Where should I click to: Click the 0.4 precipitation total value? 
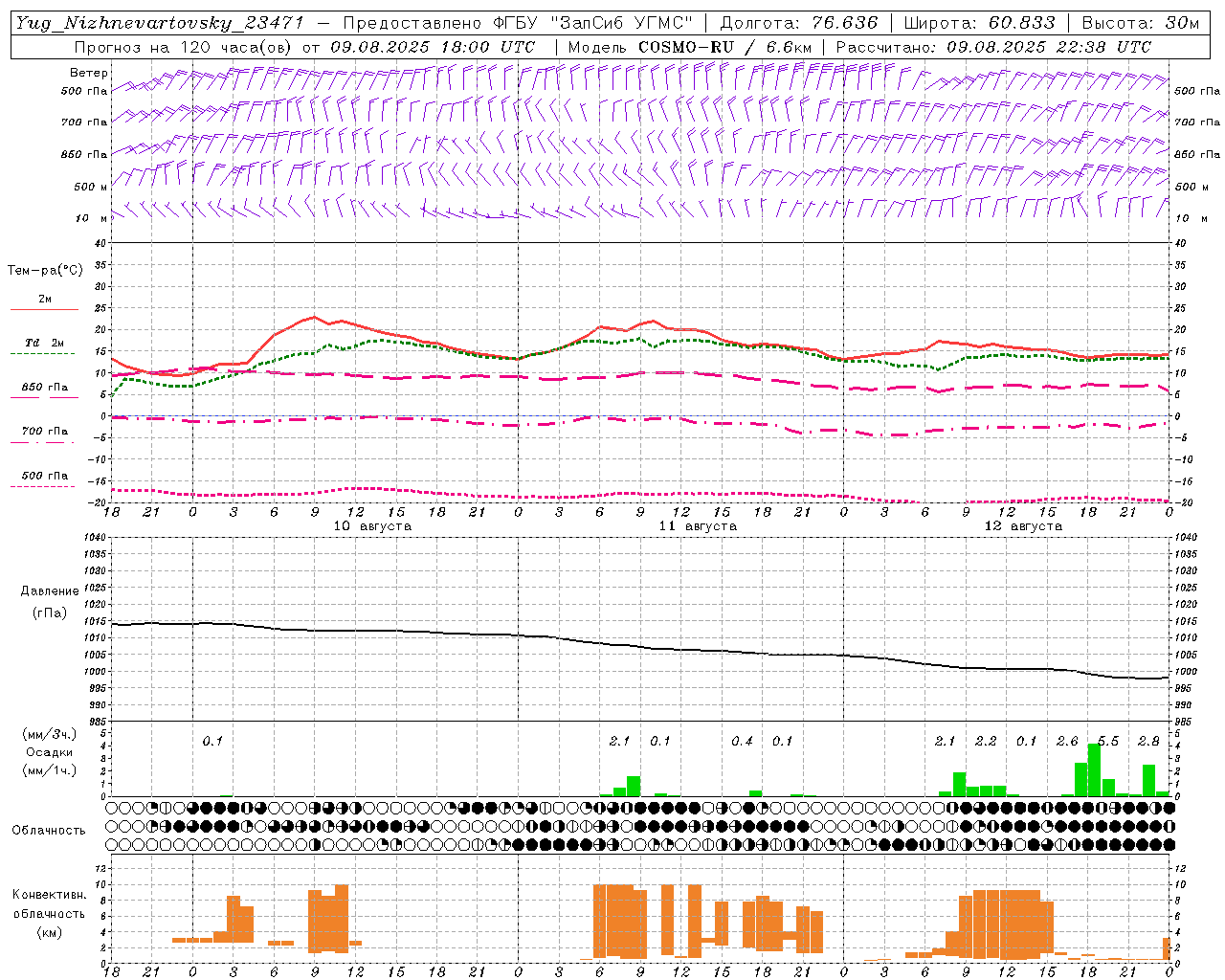click(742, 742)
